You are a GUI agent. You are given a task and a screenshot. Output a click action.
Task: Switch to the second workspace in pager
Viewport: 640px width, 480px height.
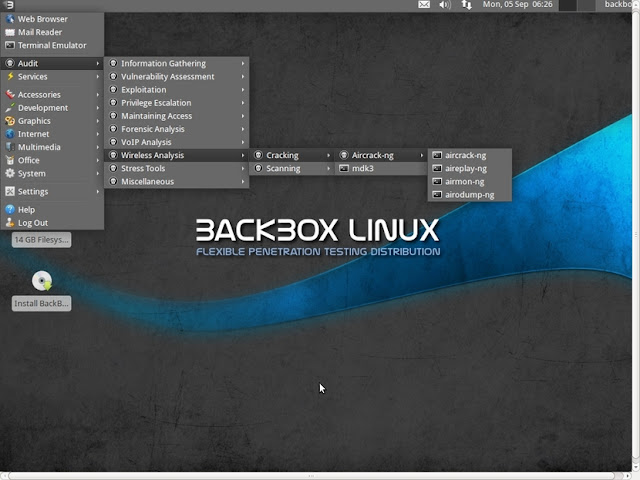click(586, 5)
